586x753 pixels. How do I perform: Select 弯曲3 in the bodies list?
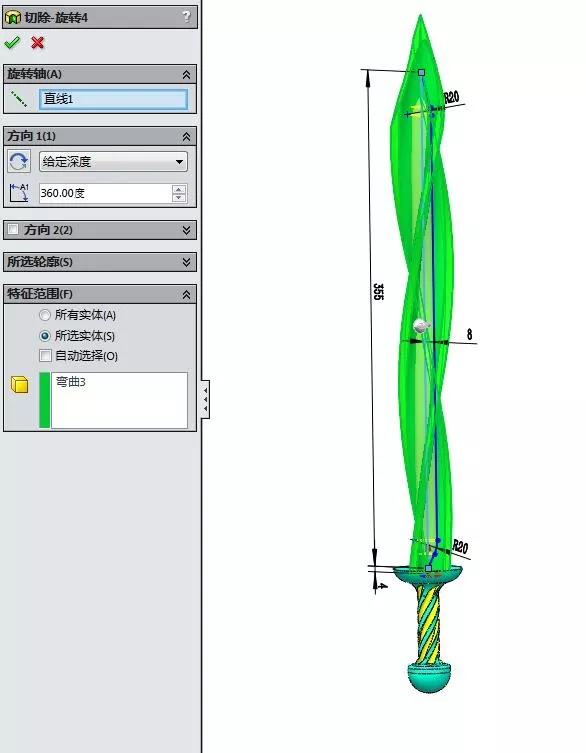(x=71, y=382)
